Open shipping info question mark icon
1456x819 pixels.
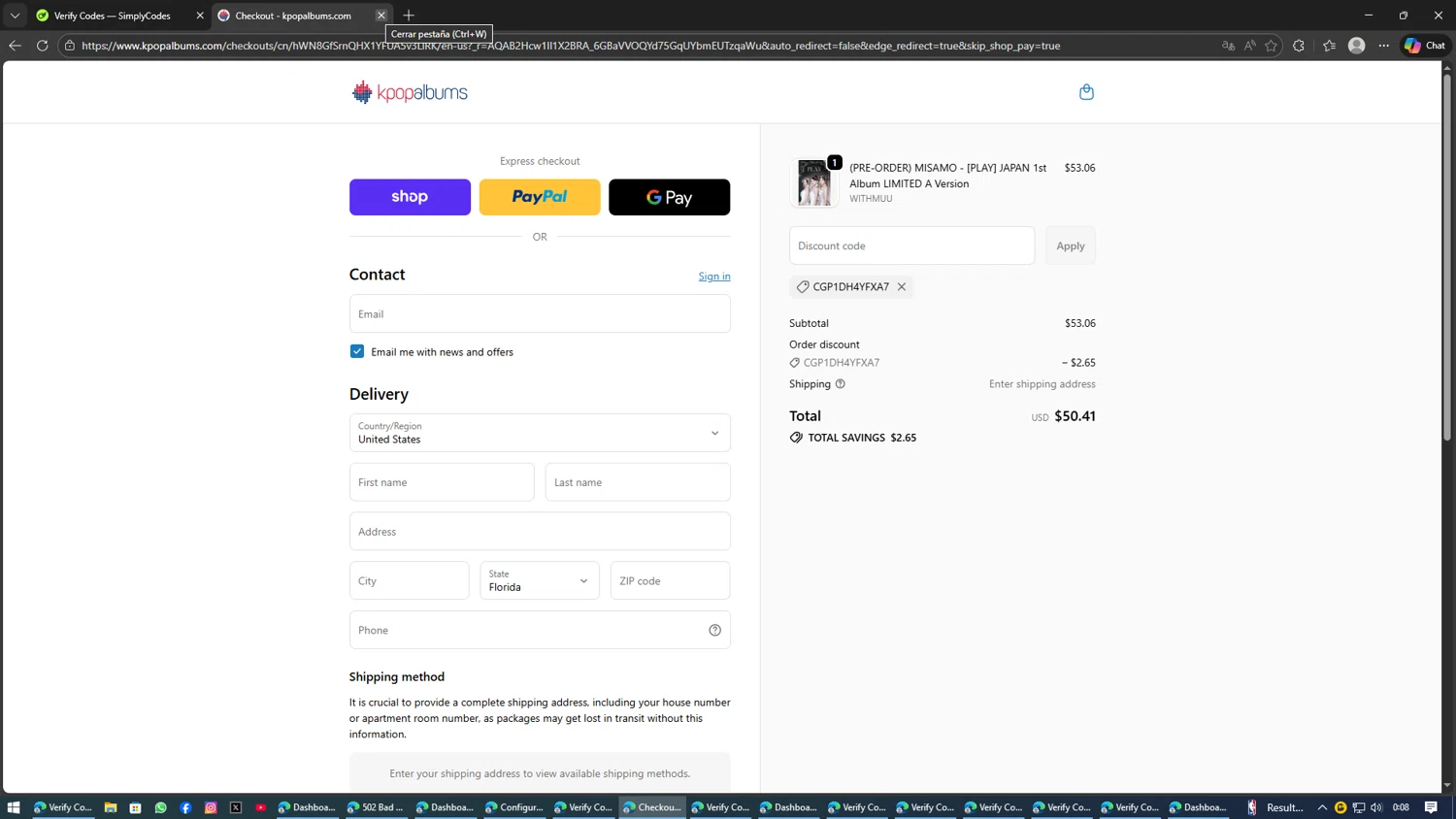(x=841, y=384)
